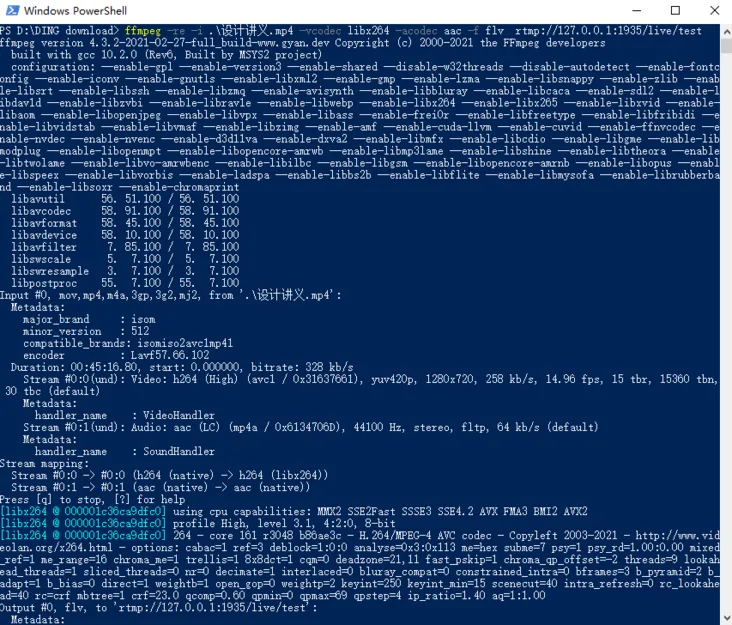Click the 'Output #0, flv, to' line
This screenshot has height=625, width=732.
tap(158, 608)
